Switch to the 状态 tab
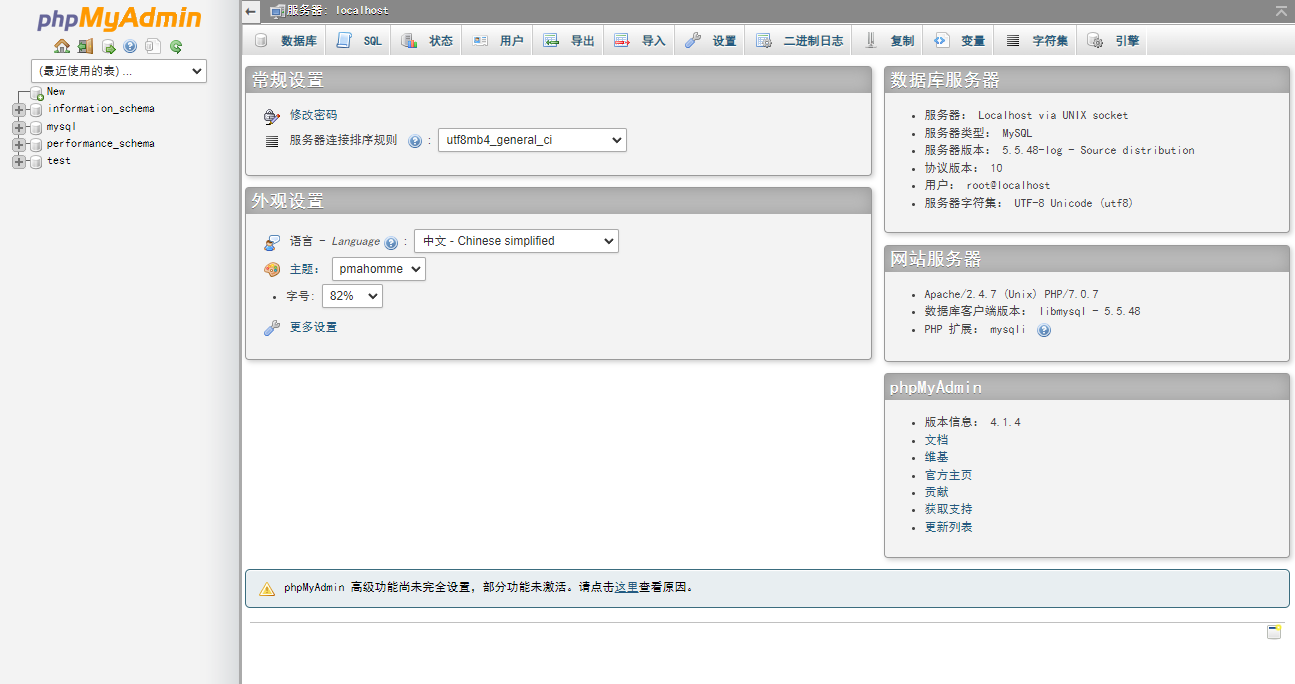Image resolution: width=1295 pixels, height=684 pixels. click(x=427, y=41)
